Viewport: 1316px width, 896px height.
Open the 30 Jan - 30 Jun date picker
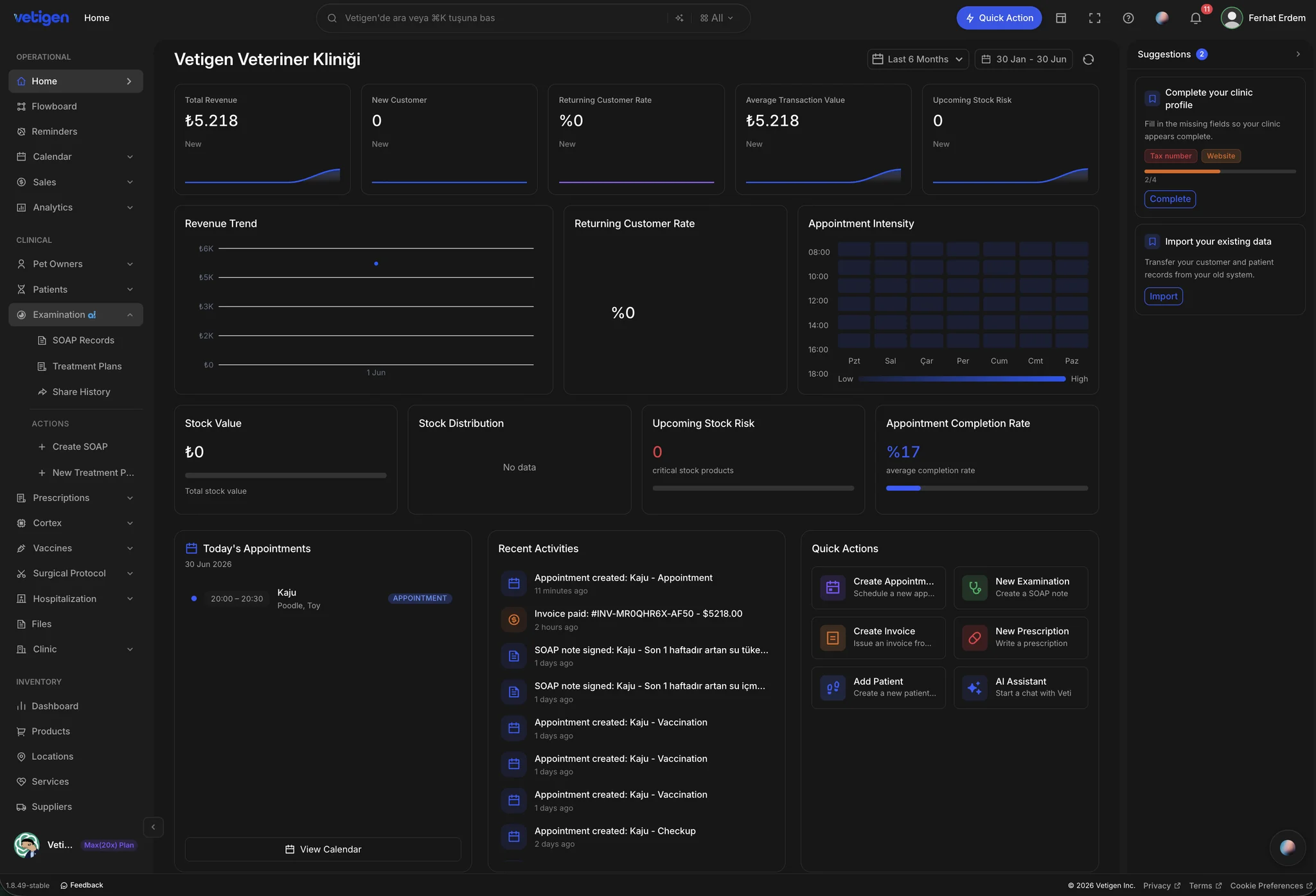(x=1024, y=59)
